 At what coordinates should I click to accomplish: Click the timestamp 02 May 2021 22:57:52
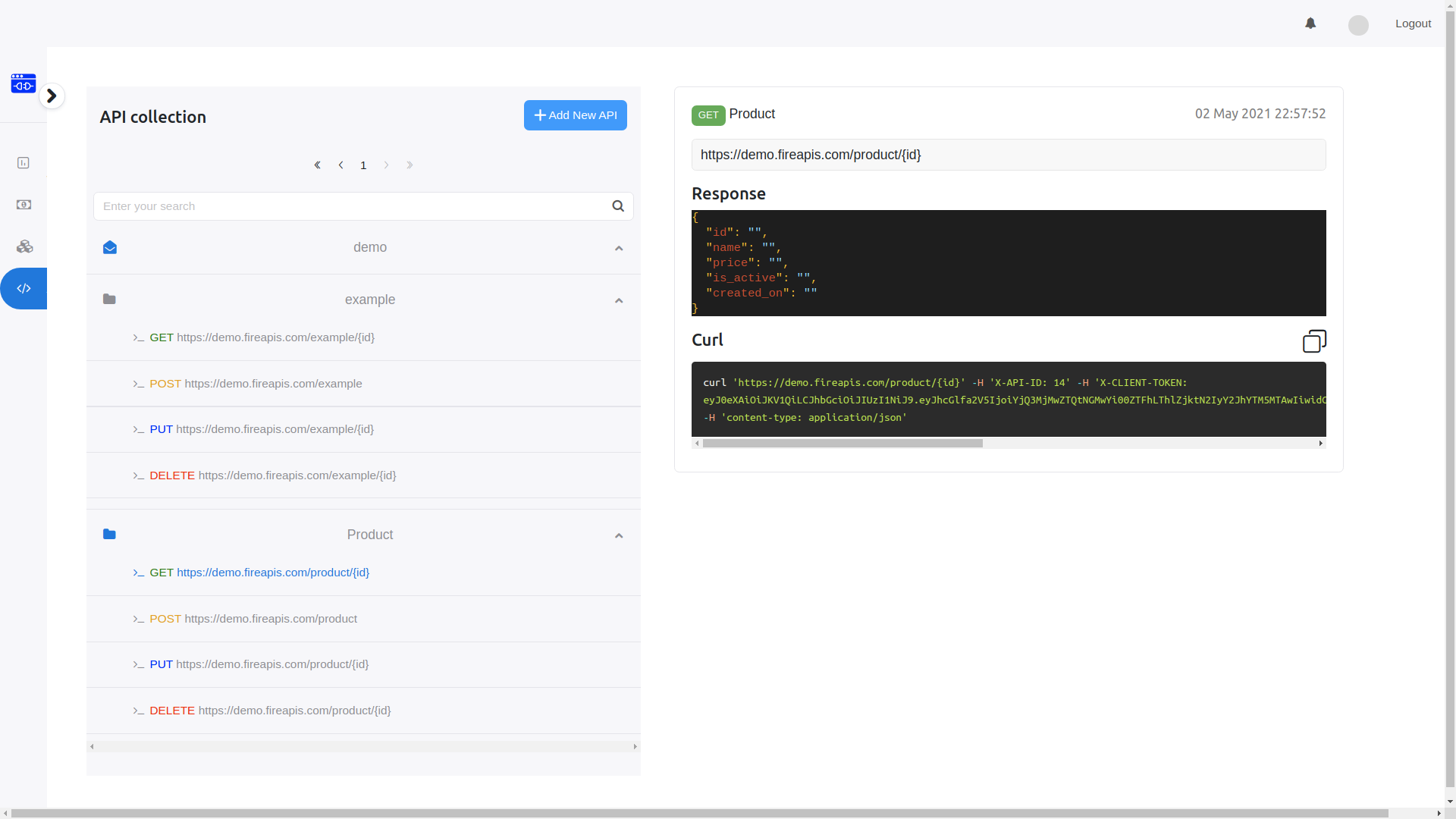coord(1260,114)
